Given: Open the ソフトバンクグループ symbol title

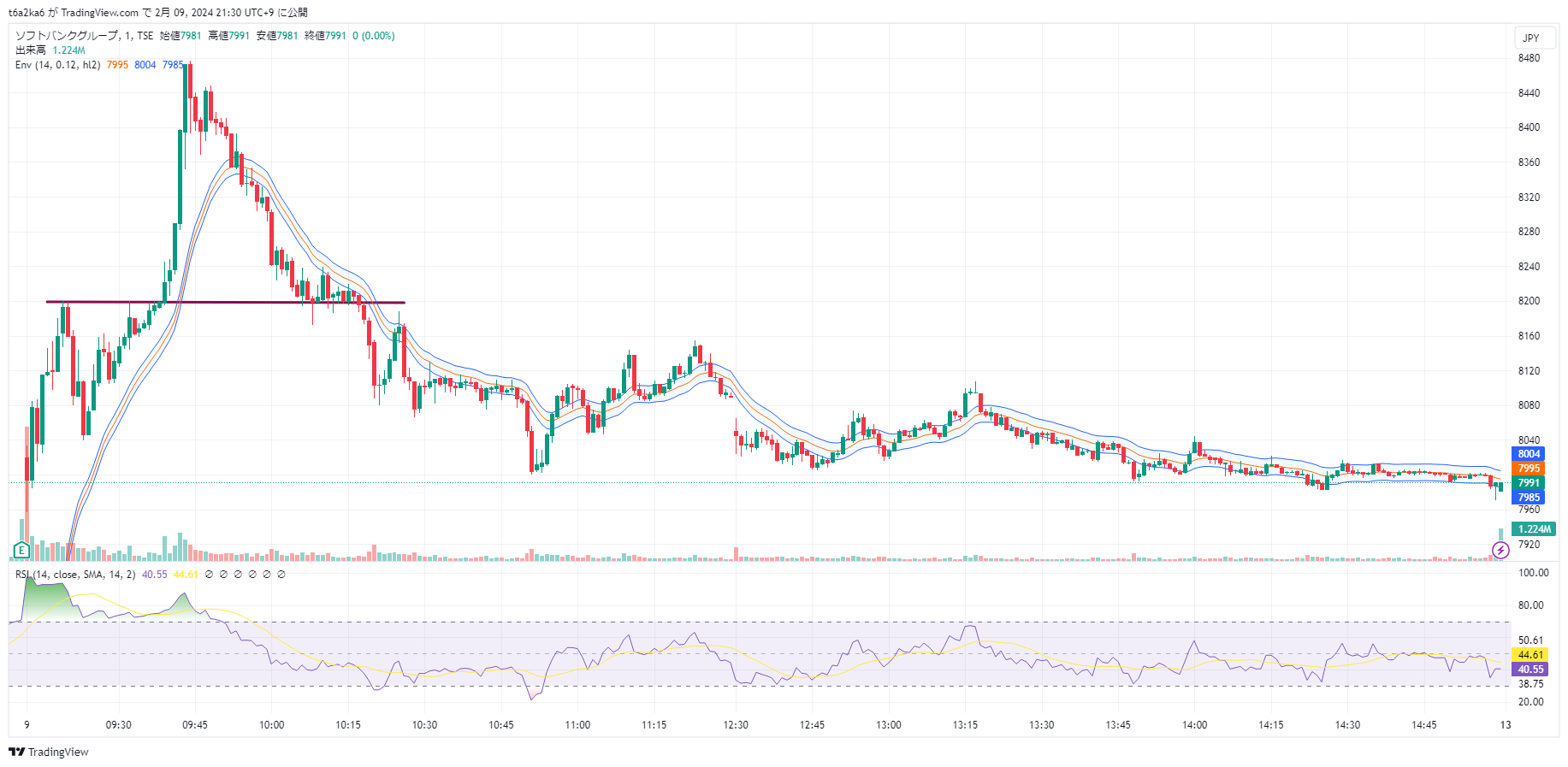Looking at the screenshot, I should pyautogui.click(x=67, y=36).
